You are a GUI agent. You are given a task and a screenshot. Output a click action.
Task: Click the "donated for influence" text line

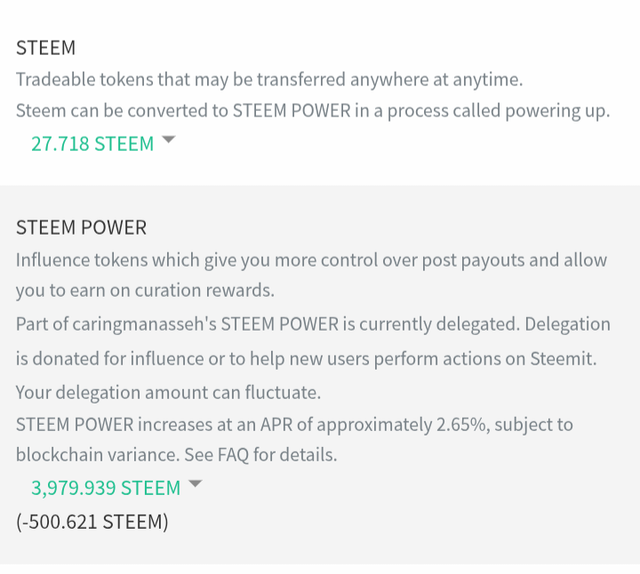click(x=306, y=358)
